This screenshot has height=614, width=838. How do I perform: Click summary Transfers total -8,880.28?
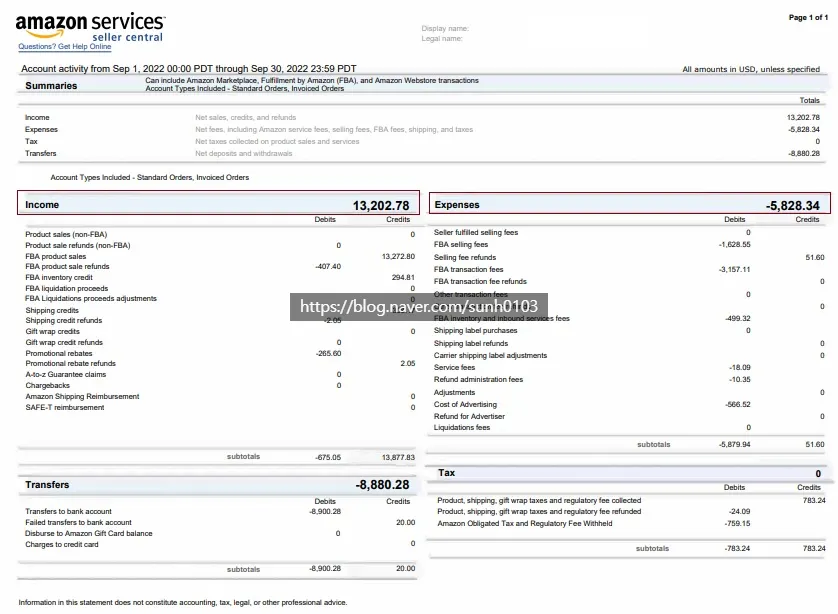coord(803,153)
